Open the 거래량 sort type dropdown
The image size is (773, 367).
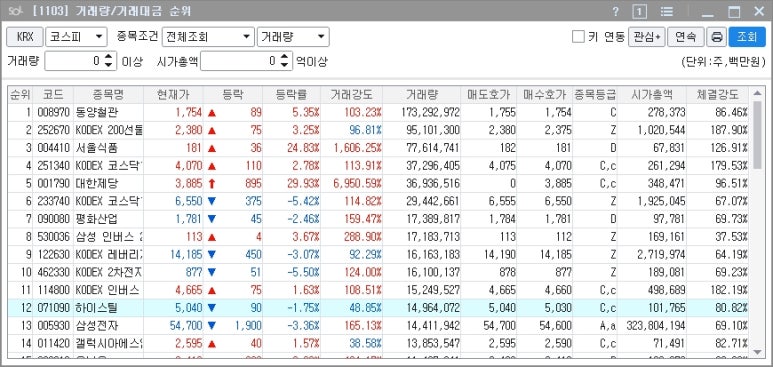click(293, 37)
